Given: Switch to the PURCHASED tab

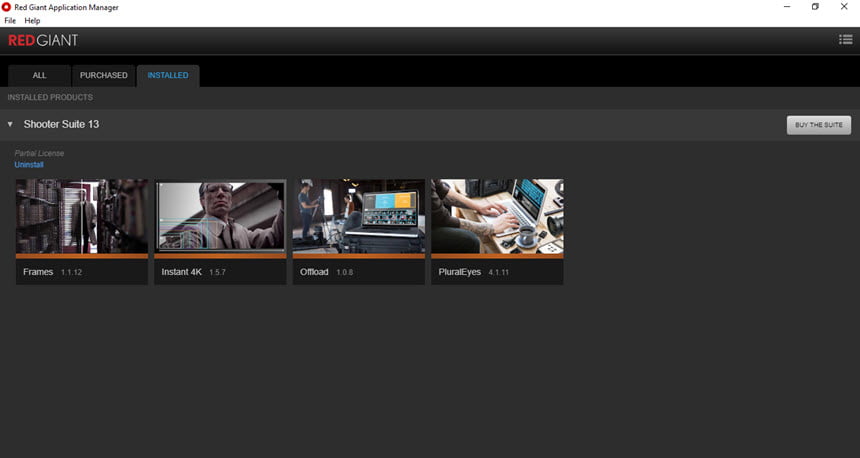Looking at the screenshot, I should 104,76.
